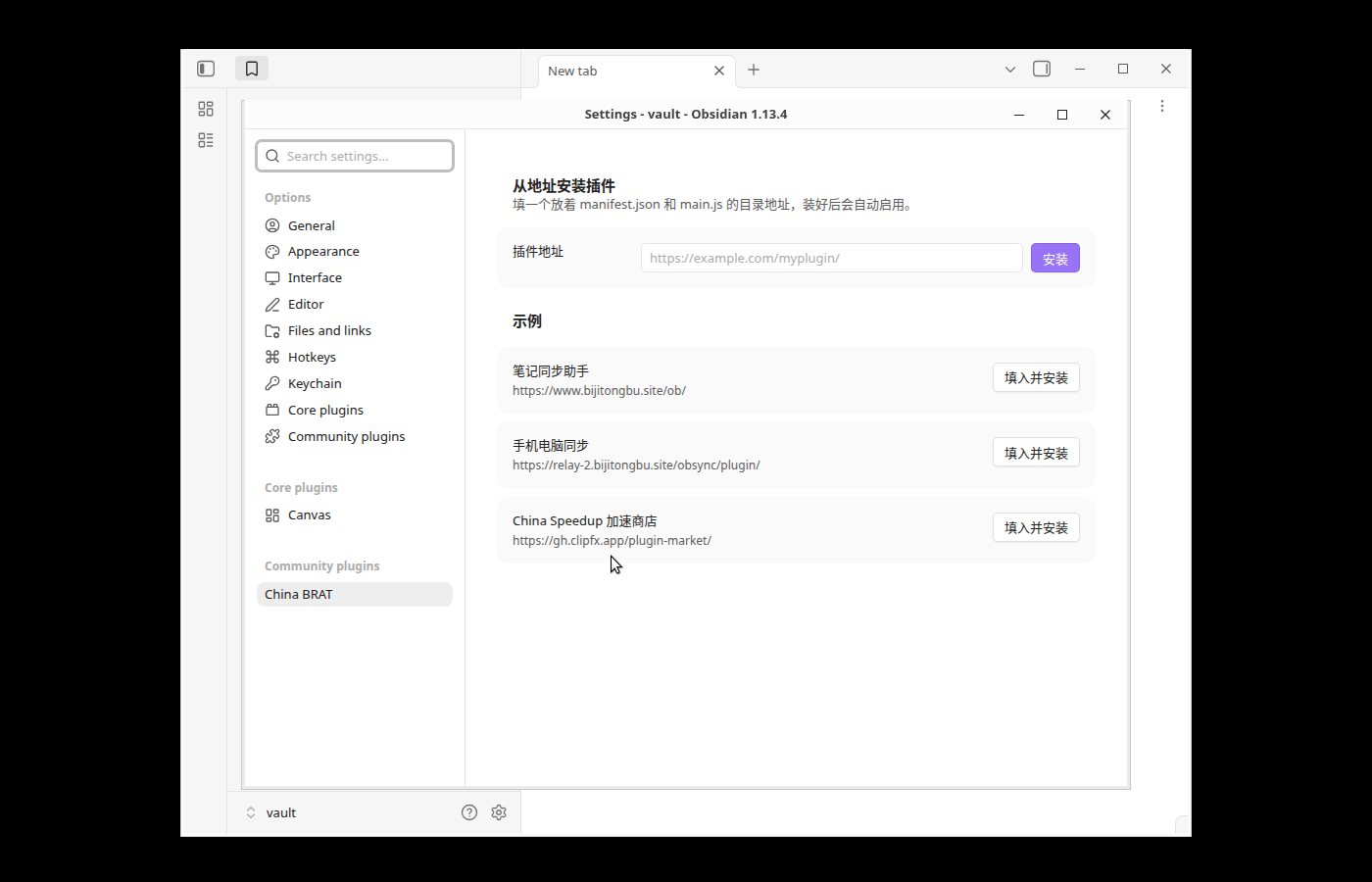Open Canvas plugin settings
Viewport: 1372px width, 882px height.
click(x=355, y=515)
